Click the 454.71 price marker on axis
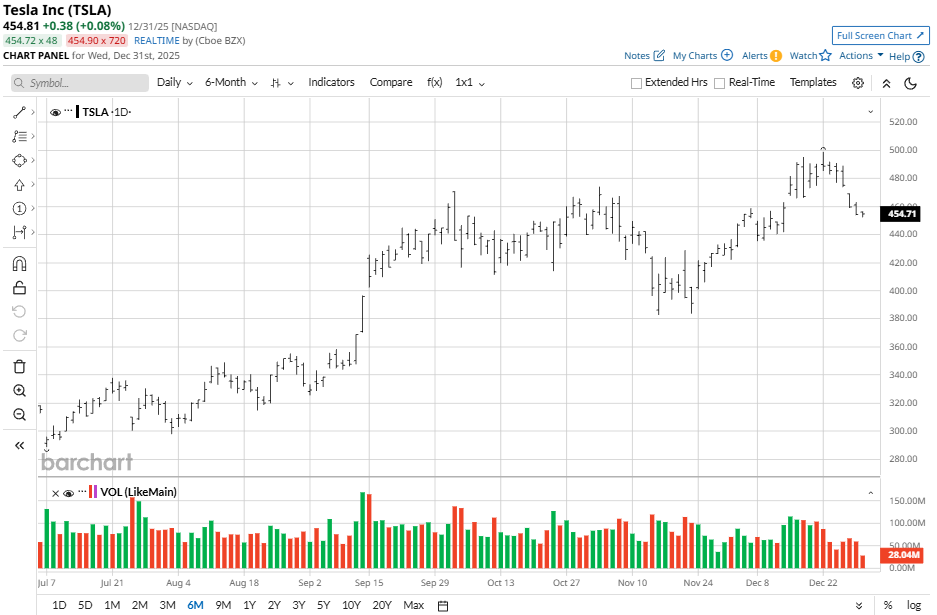Image resolution: width=937 pixels, height=615 pixels. point(901,213)
